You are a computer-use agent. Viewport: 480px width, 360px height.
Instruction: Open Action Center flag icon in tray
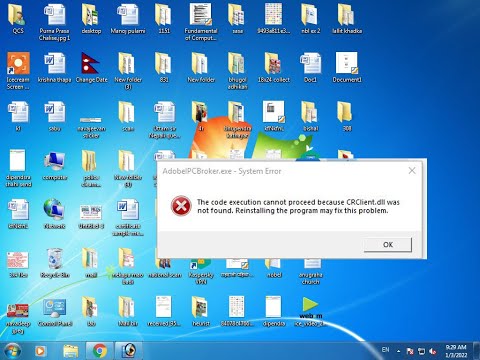pos(410,351)
